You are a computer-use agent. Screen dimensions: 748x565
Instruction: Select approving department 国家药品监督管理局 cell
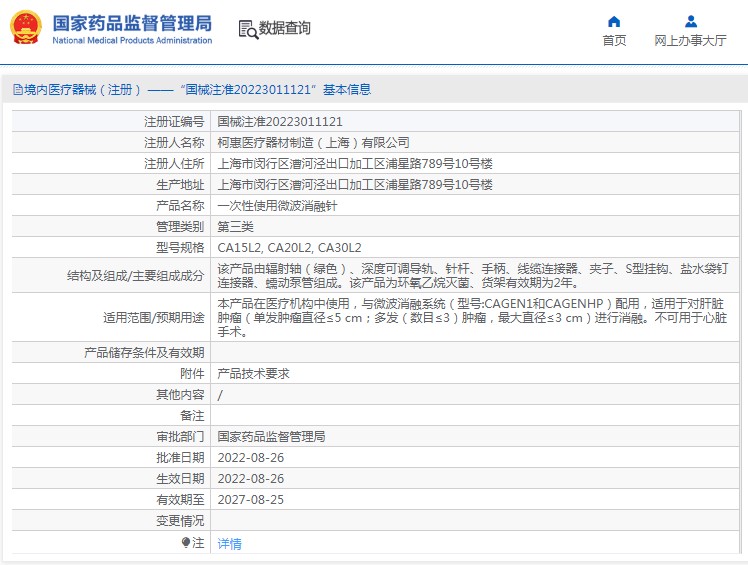coord(271,437)
